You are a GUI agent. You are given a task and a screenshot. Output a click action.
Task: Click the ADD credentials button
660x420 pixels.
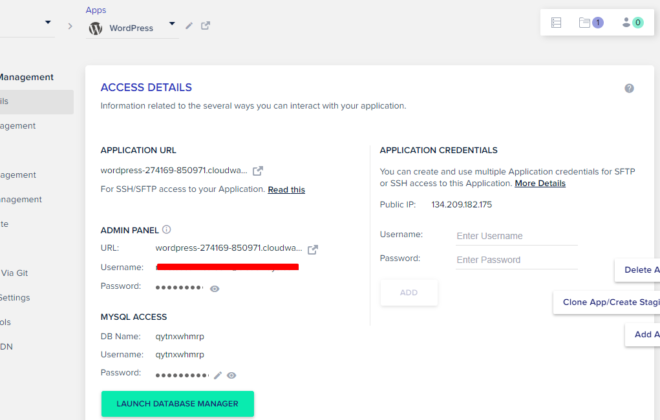(409, 292)
